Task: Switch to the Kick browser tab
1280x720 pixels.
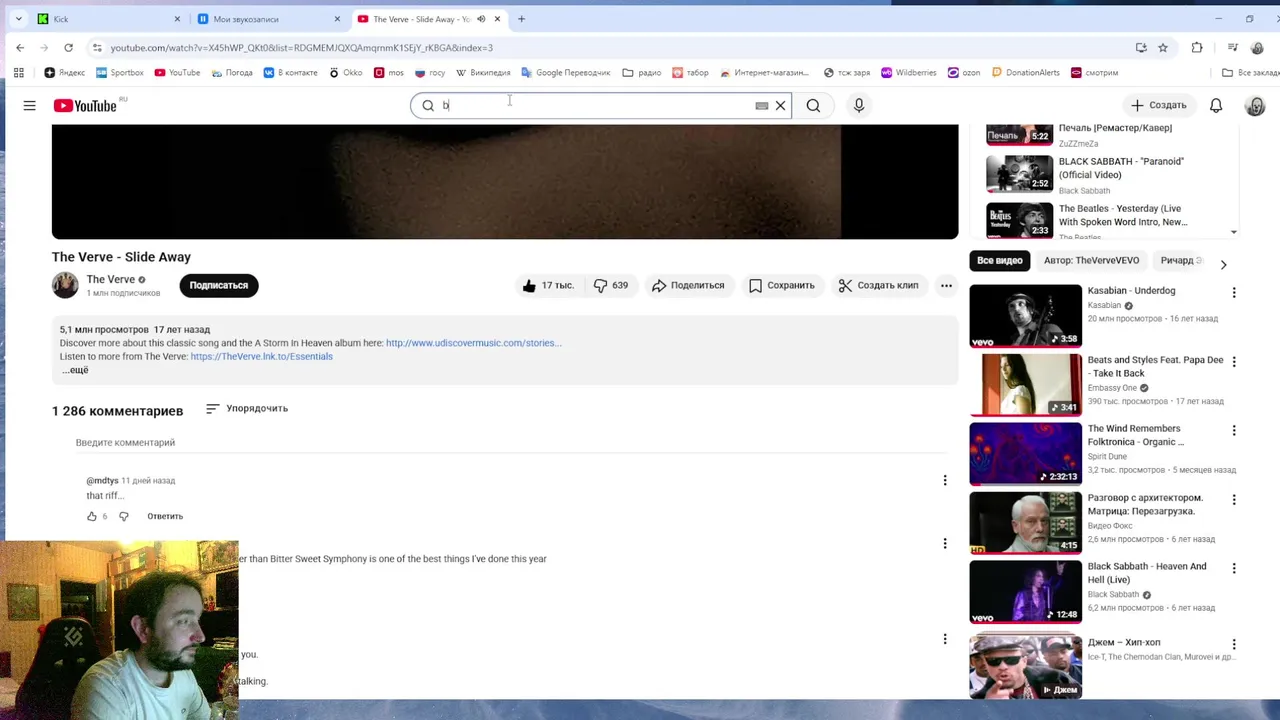Action: (x=107, y=19)
